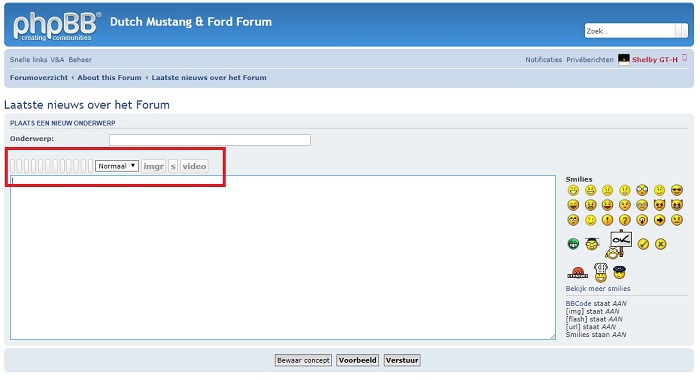Insert the rolling eyes smiley

pos(573,220)
